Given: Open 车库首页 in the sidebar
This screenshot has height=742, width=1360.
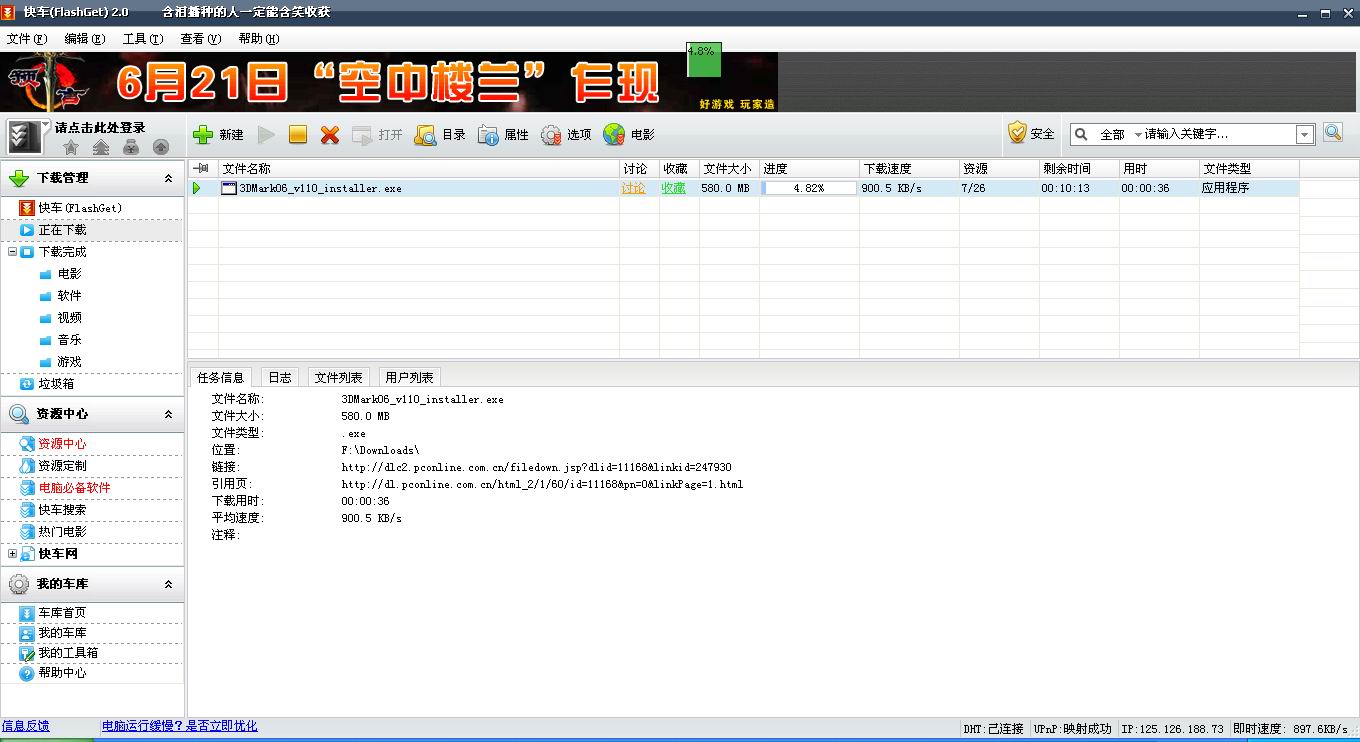Looking at the screenshot, I should click(62, 613).
